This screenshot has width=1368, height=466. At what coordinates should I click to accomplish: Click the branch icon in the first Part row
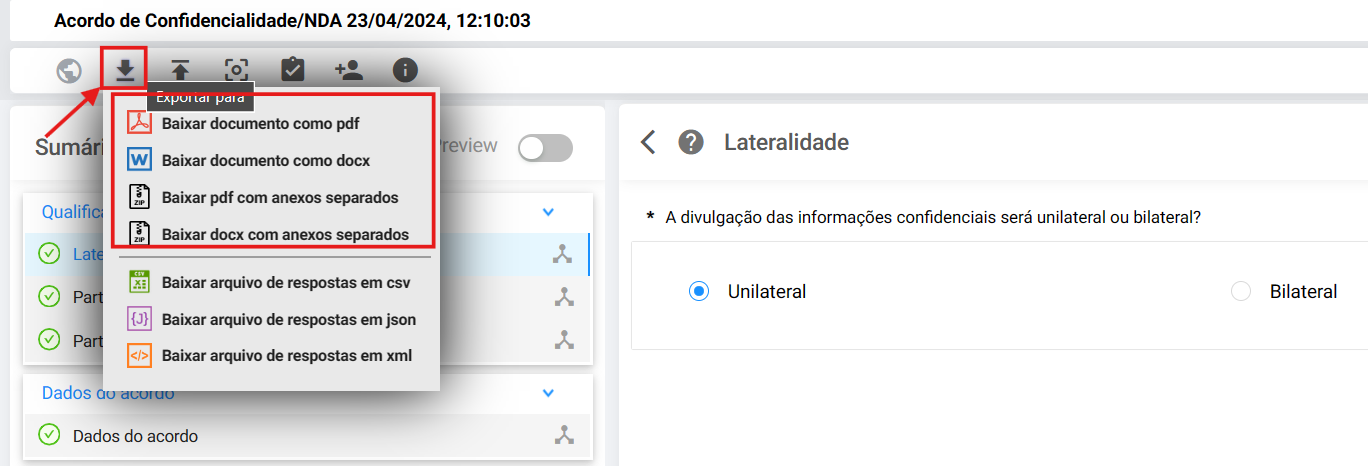564,297
